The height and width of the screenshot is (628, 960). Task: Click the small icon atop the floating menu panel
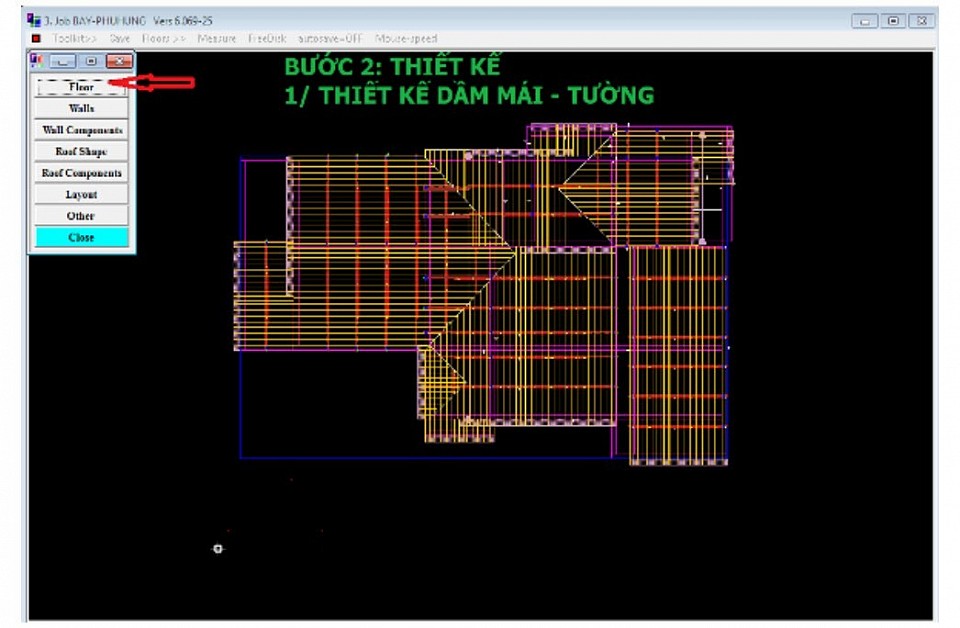(x=38, y=61)
